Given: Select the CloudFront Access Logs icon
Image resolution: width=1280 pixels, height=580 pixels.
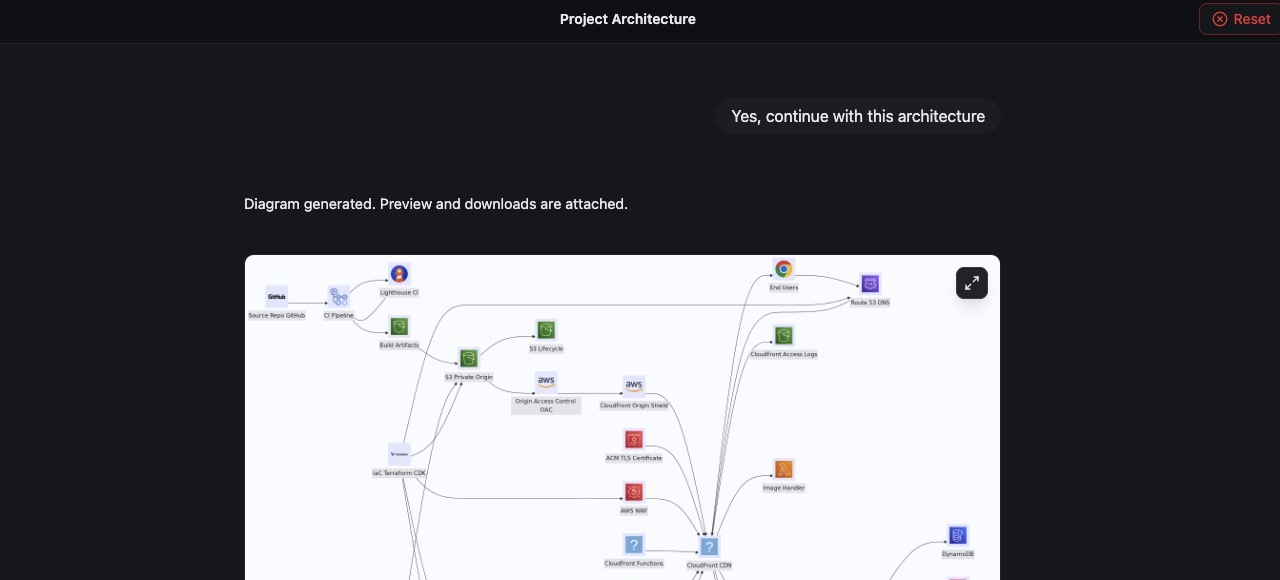Looking at the screenshot, I should pos(783,336).
